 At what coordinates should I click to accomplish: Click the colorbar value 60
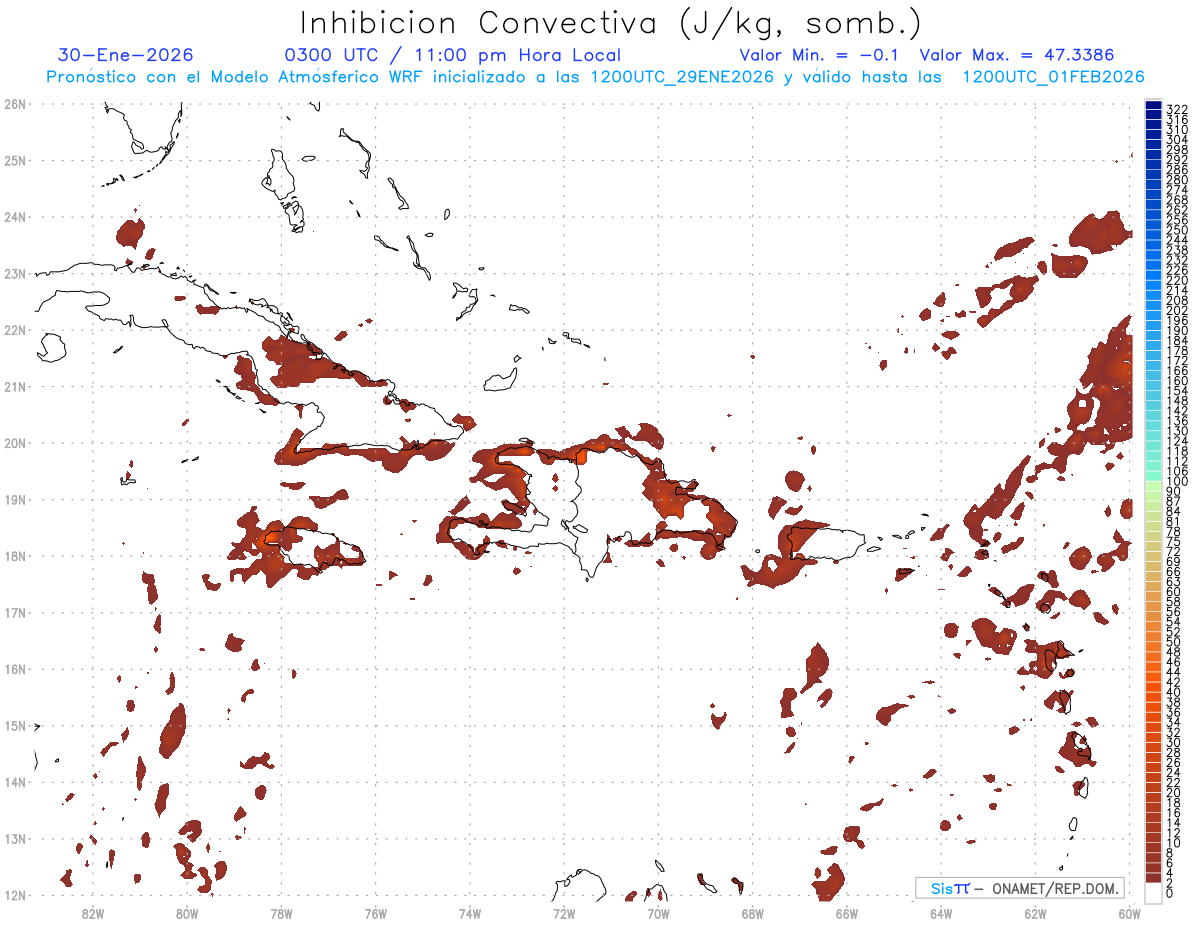pyautogui.click(x=1174, y=592)
